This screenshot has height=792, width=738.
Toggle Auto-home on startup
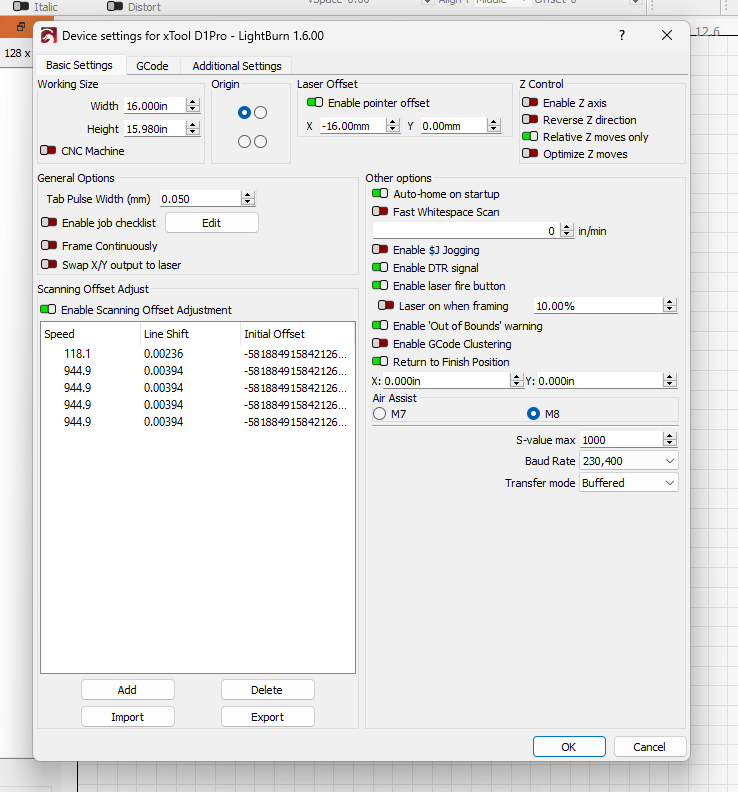click(x=380, y=193)
